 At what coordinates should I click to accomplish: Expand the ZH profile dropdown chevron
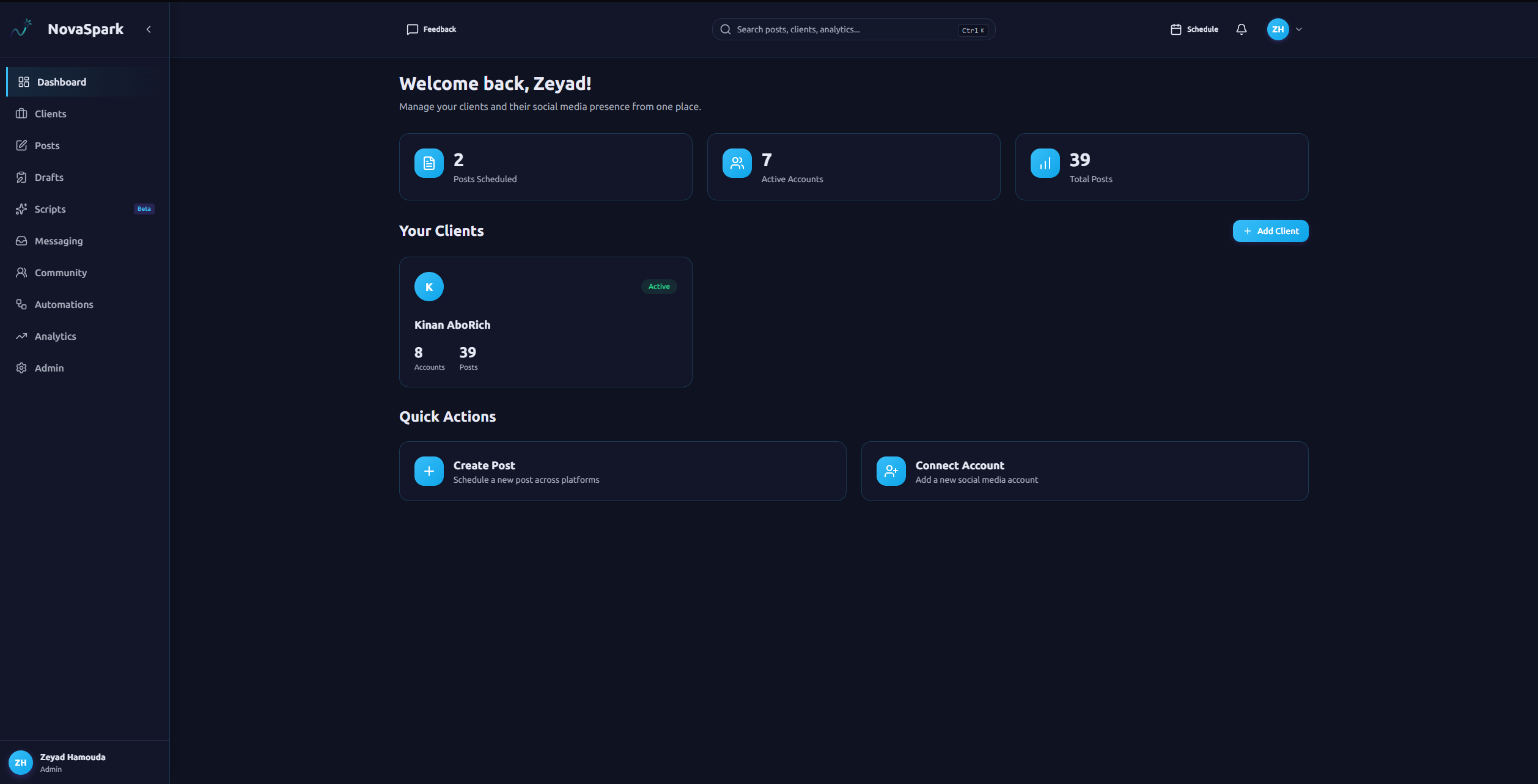(1299, 29)
